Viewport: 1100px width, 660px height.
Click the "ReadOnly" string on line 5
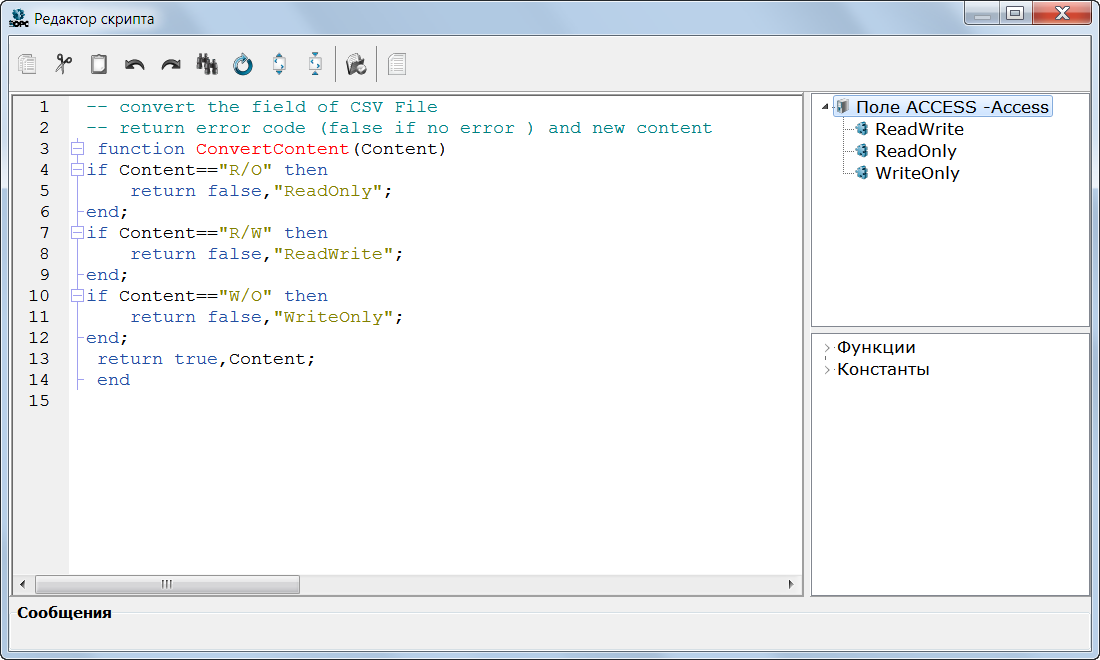(328, 191)
